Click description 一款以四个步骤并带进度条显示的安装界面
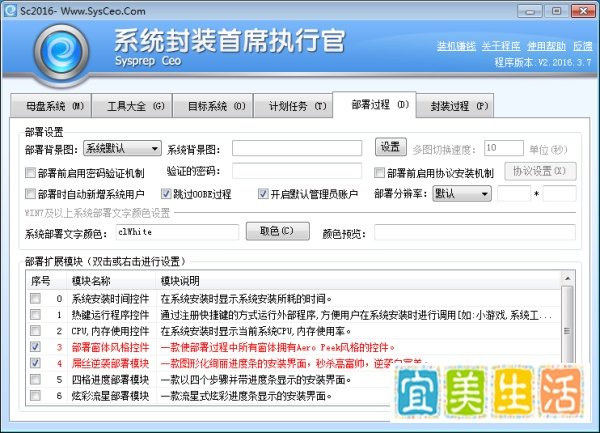The height and width of the screenshot is (433, 600). pos(256,380)
